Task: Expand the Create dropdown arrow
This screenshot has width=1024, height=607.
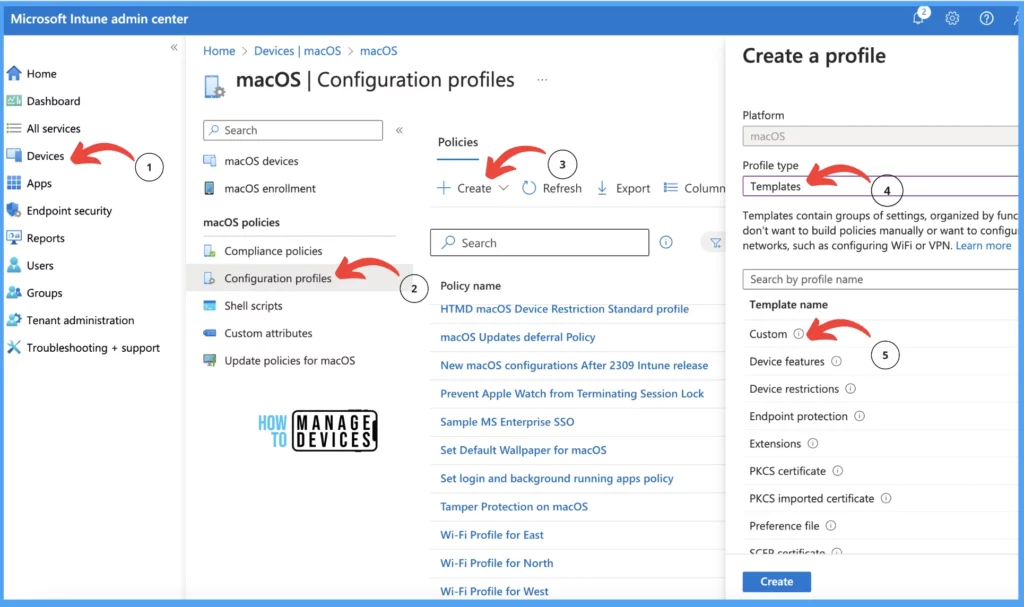Action: [504, 188]
